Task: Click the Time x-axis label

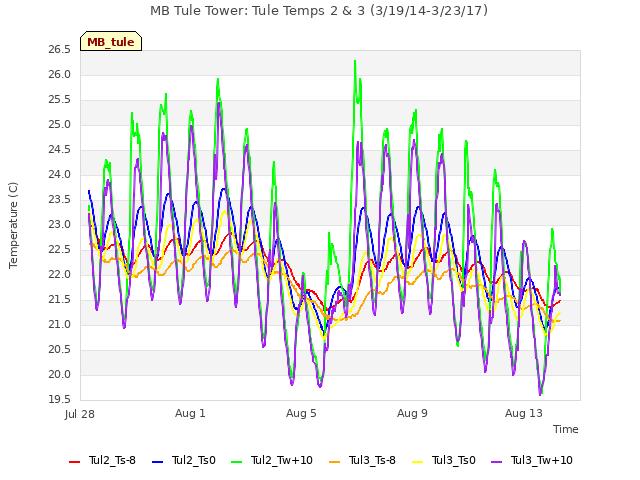Action: [x=566, y=429]
